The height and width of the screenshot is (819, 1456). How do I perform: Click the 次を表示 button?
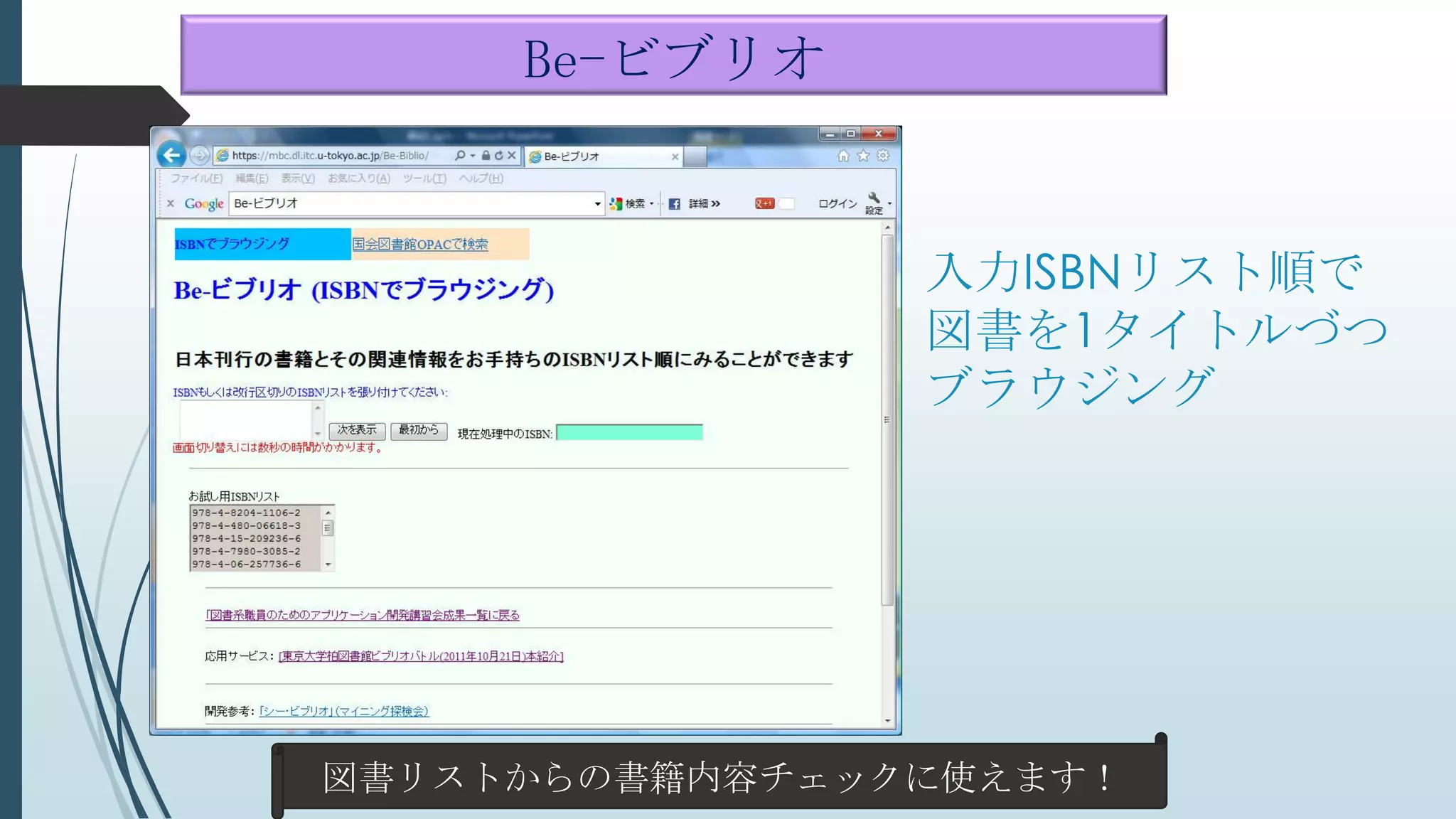357,431
